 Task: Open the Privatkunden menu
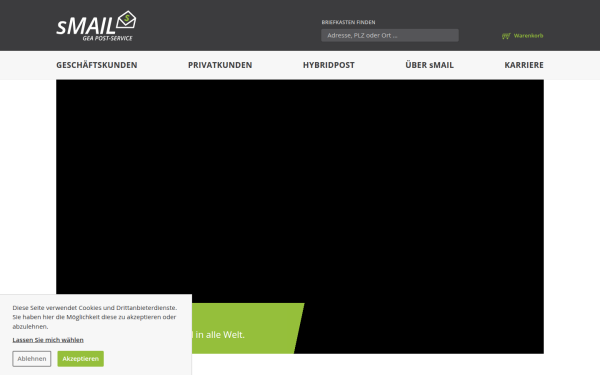(220, 65)
